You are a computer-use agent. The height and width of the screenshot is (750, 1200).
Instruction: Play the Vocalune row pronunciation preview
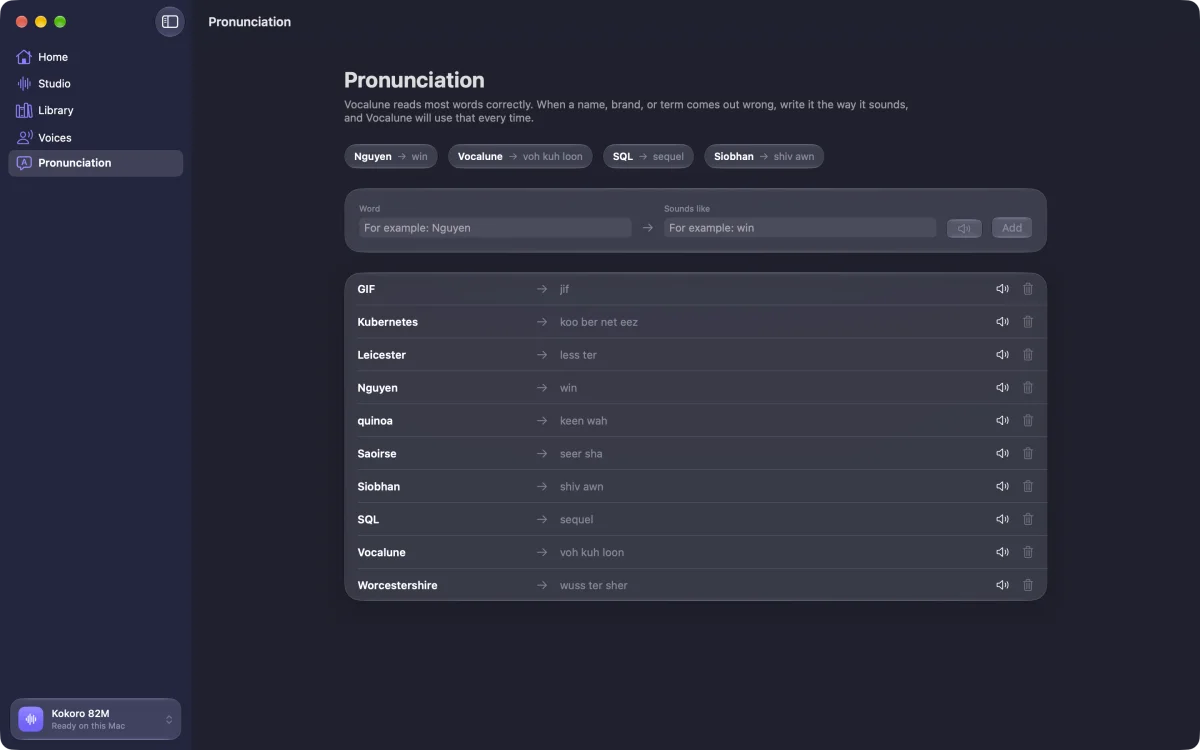click(x=1002, y=552)
